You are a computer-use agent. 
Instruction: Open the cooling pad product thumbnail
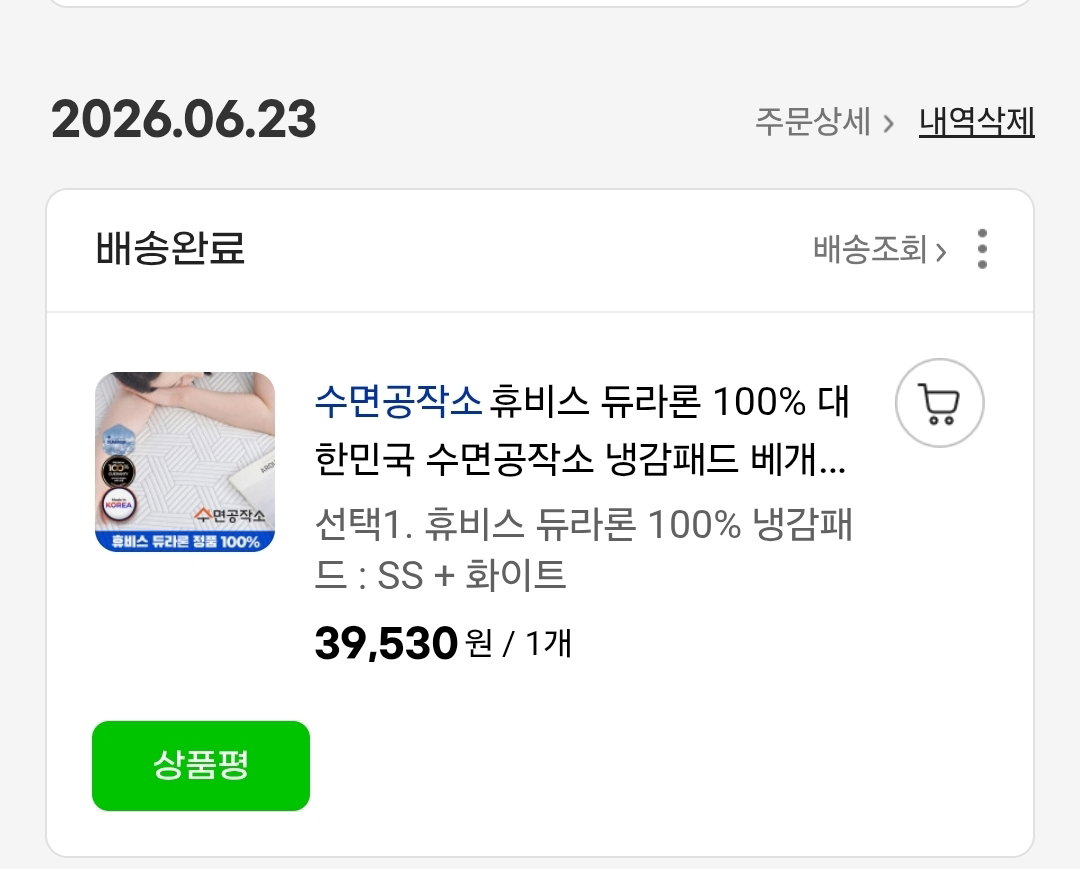pos(185,462)
